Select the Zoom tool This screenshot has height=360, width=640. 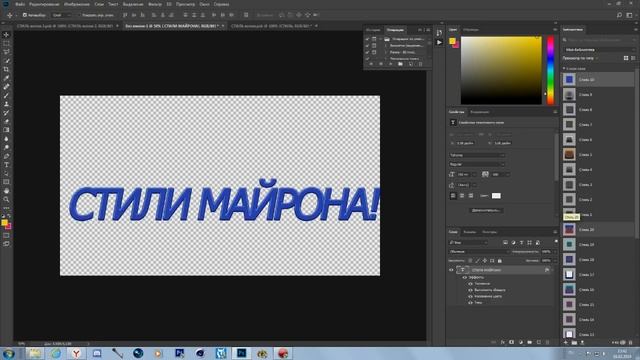[x=6, y=199]
